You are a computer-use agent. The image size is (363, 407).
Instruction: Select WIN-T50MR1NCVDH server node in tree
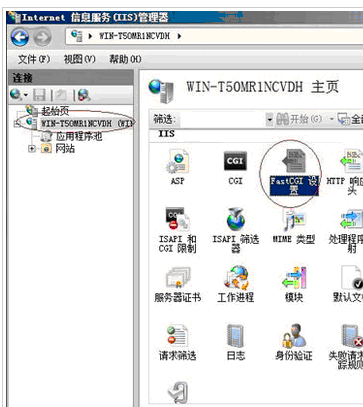pos(86,123)
